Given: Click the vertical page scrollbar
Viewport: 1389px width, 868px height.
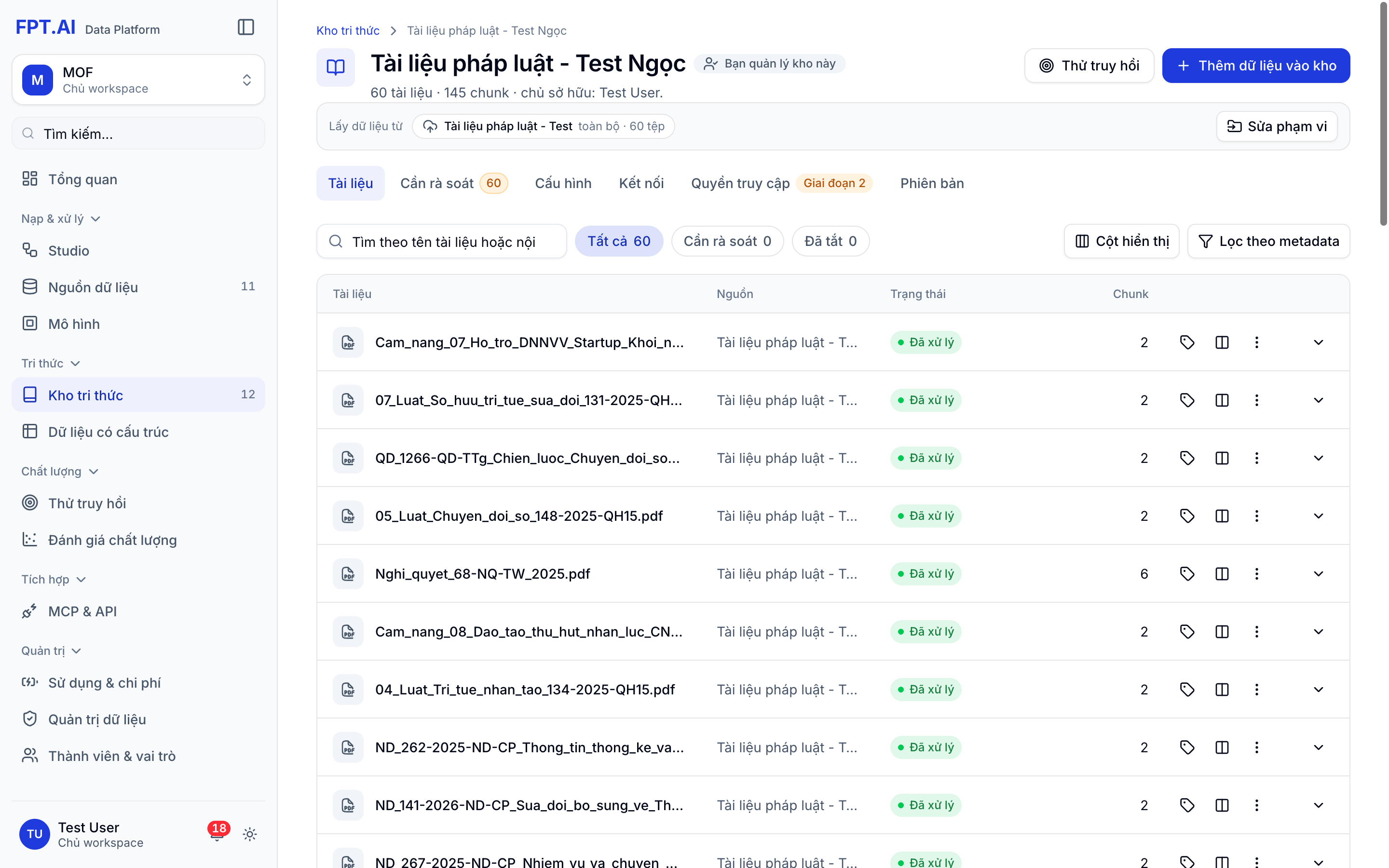Looking at the screenshot, I should [x=1383, y=115].
